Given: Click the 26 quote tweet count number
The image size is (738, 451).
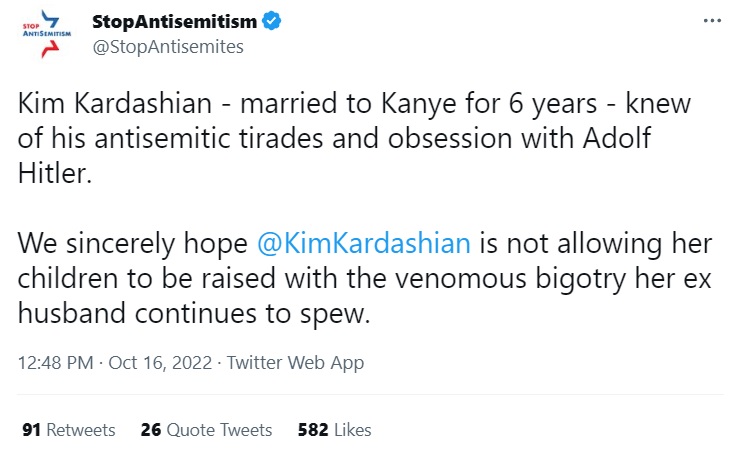Looking at the screenshot, I should click(x=151, y=430).
